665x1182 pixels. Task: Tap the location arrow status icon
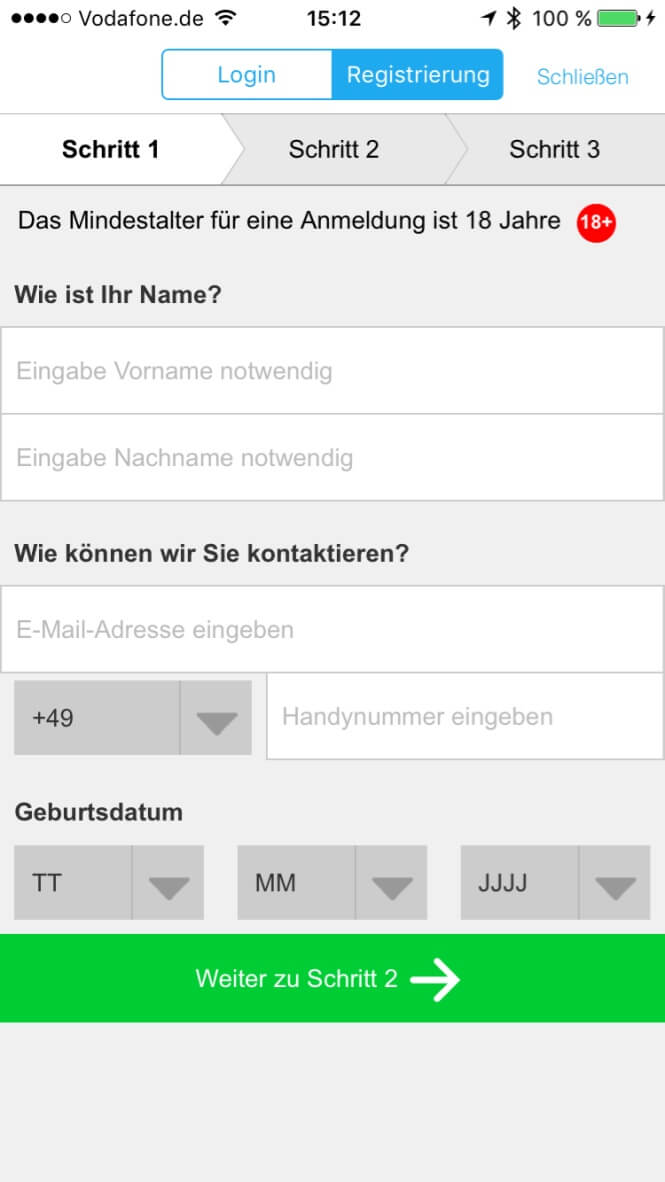(489, 18)
